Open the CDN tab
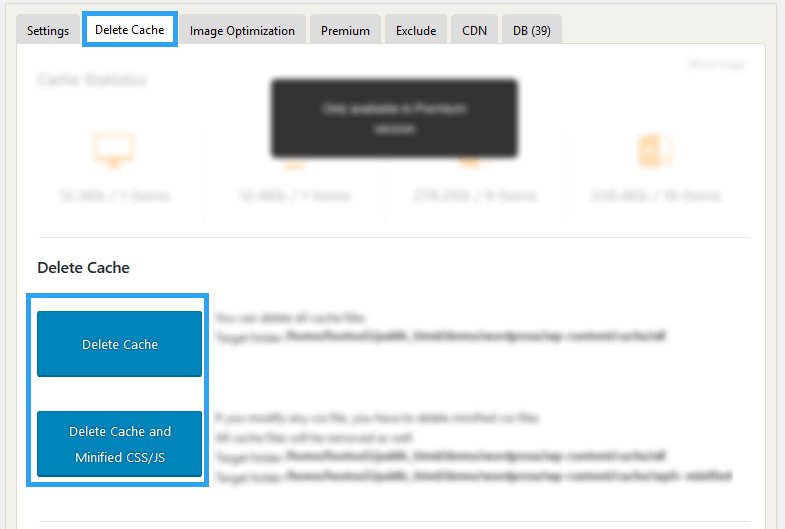The height and width of the screenshot is (529, 785). coord(474,30)
